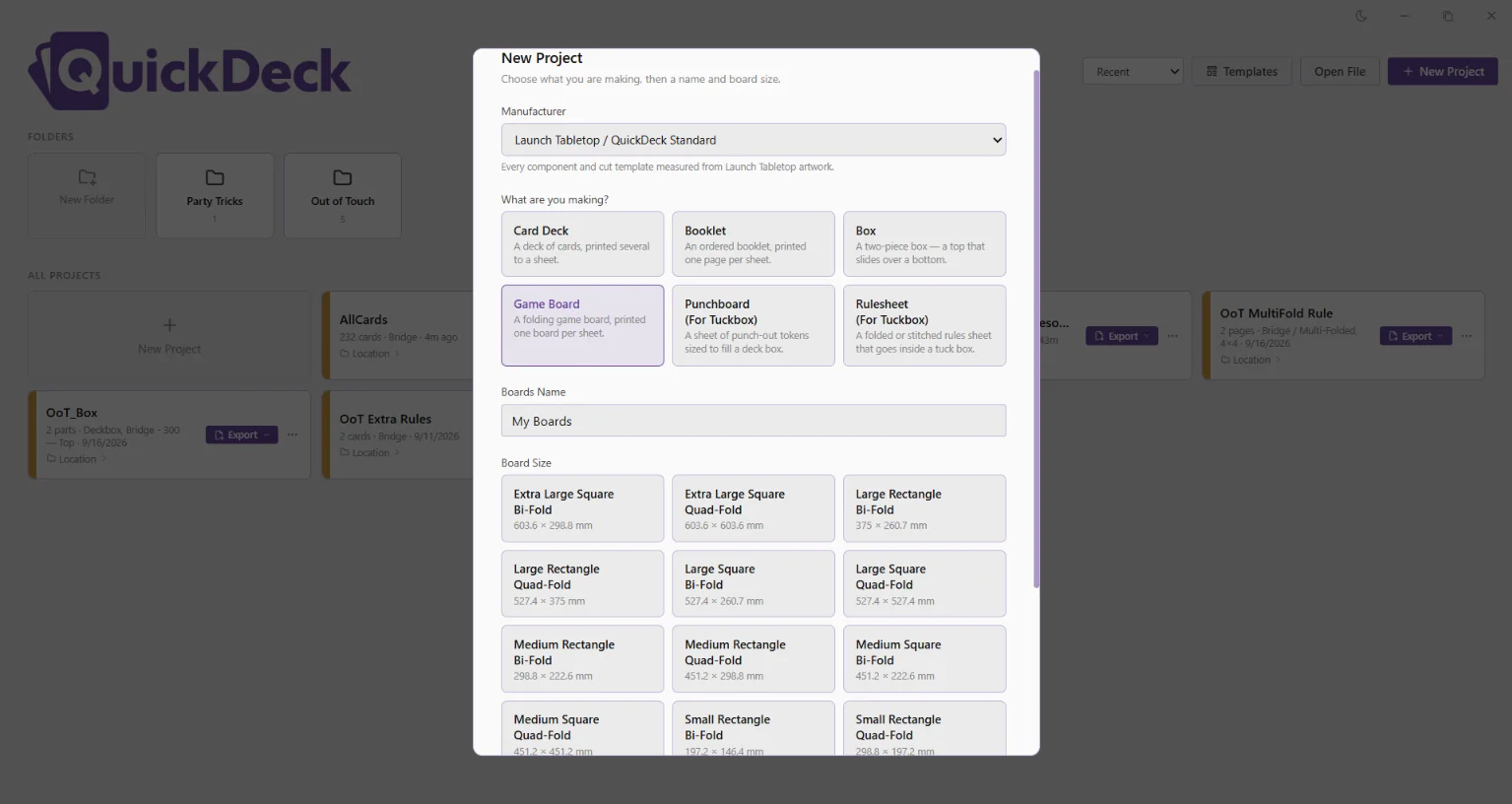Select the Box project type
1512x804 pixels.
coord(924,243)
